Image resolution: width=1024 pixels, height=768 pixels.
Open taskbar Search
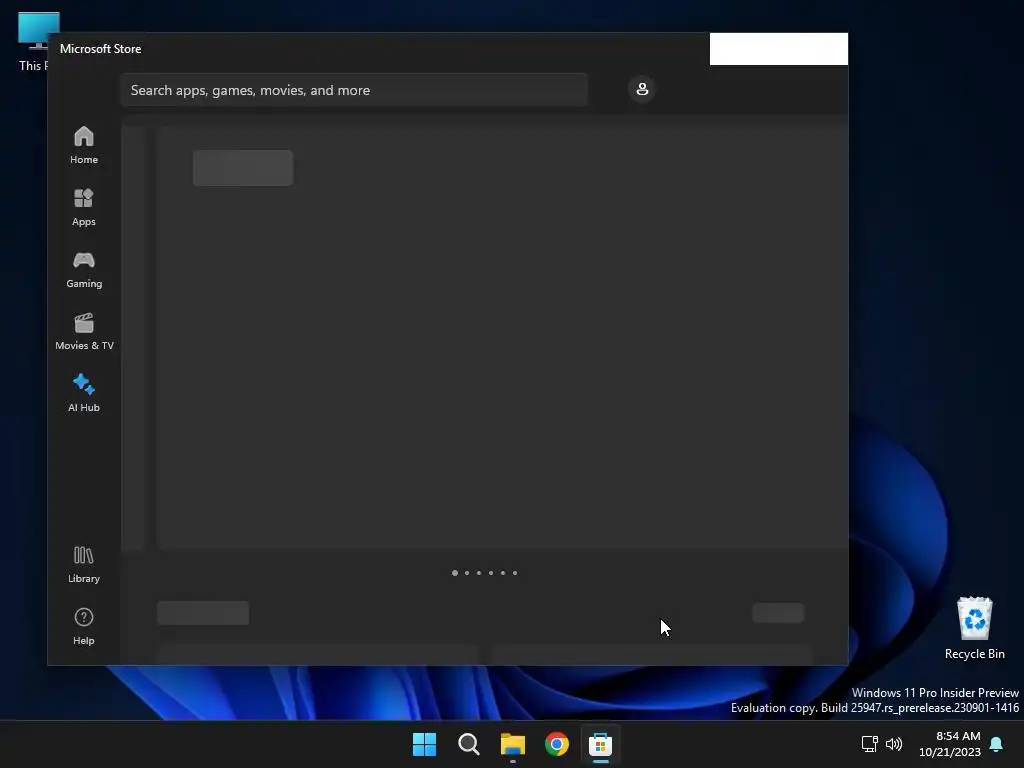click(469, 744)
